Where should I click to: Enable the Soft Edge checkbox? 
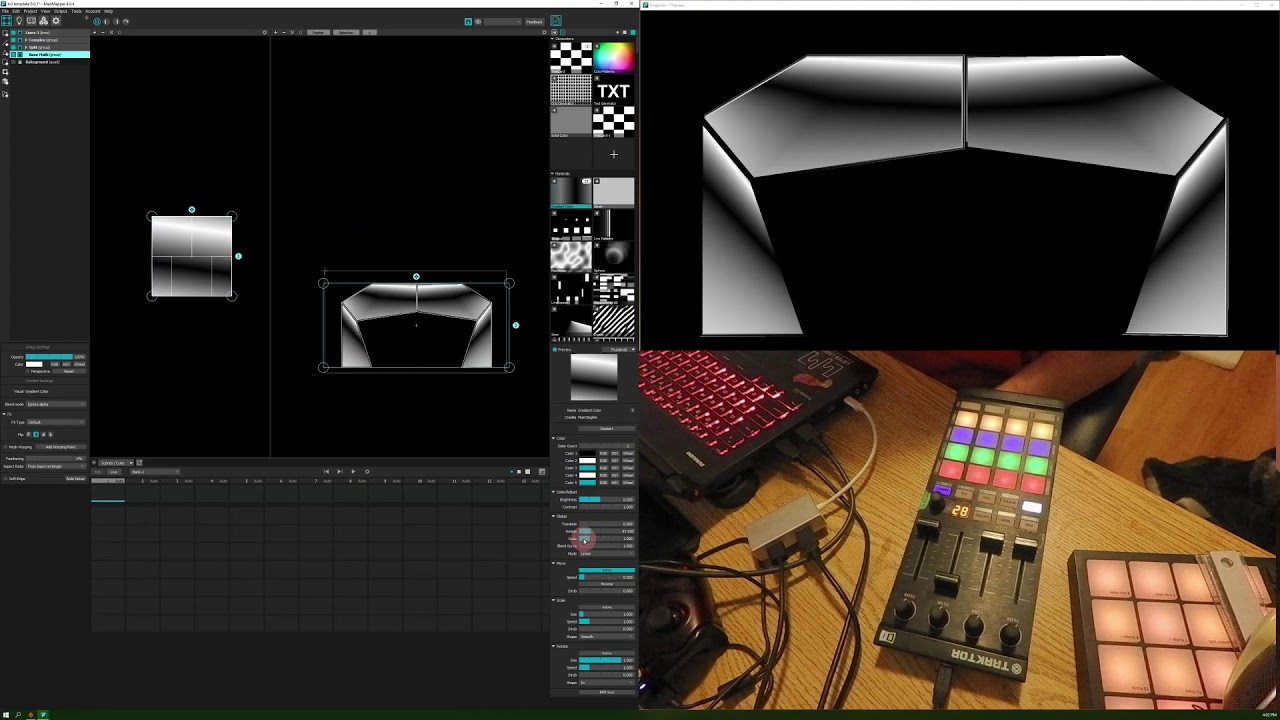(x=6, y=478)
